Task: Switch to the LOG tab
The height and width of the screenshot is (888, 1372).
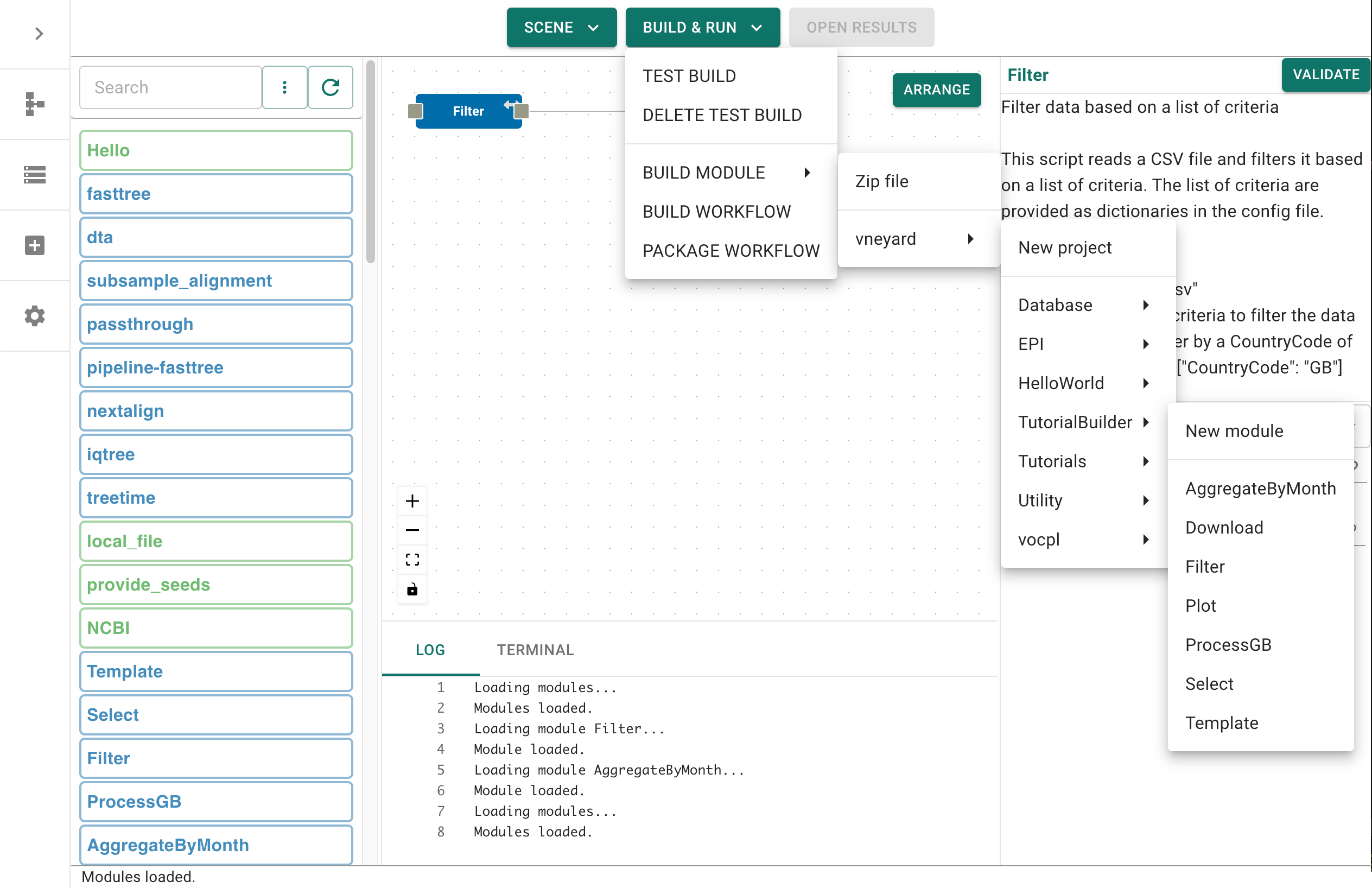Action: click(430, 650)
